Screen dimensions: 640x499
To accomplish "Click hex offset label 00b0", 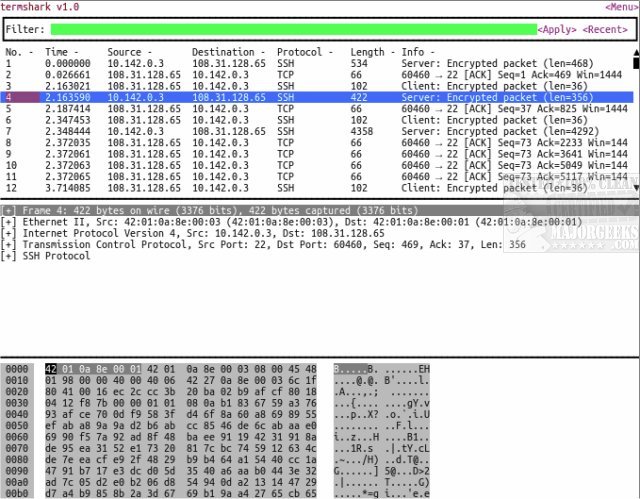I will pyautogui.click(x=17, y=494).
